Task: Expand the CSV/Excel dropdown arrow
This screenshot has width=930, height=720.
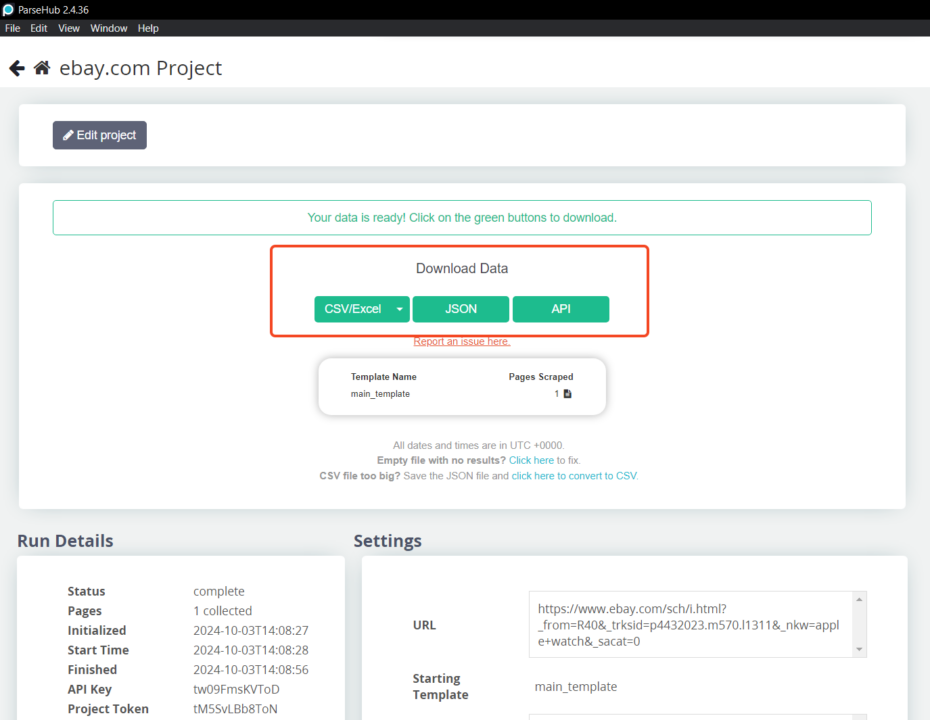Action: 400,309
